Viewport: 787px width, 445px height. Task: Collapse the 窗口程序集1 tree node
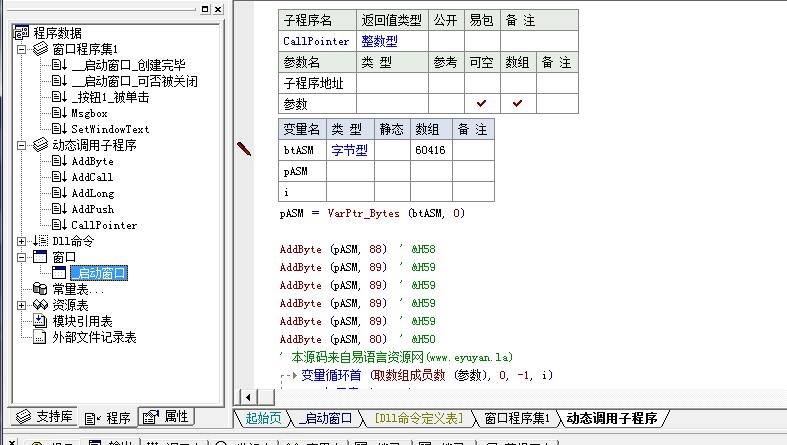(22, 49)
